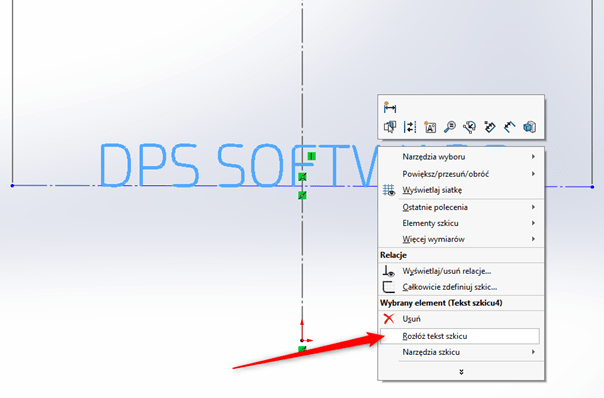
Task: Open sketch text properties (letter A icon)
Action: coord(430,127)
